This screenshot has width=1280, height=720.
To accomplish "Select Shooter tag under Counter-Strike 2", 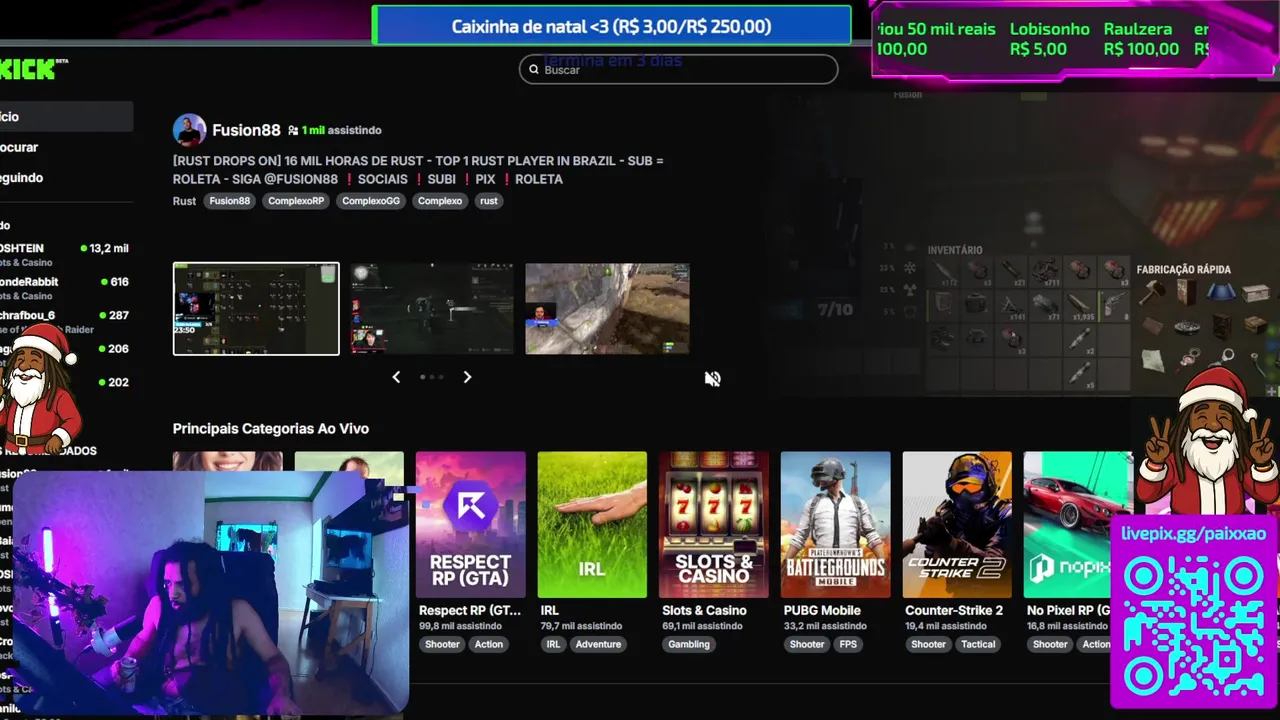I will (x=928, y=644).
